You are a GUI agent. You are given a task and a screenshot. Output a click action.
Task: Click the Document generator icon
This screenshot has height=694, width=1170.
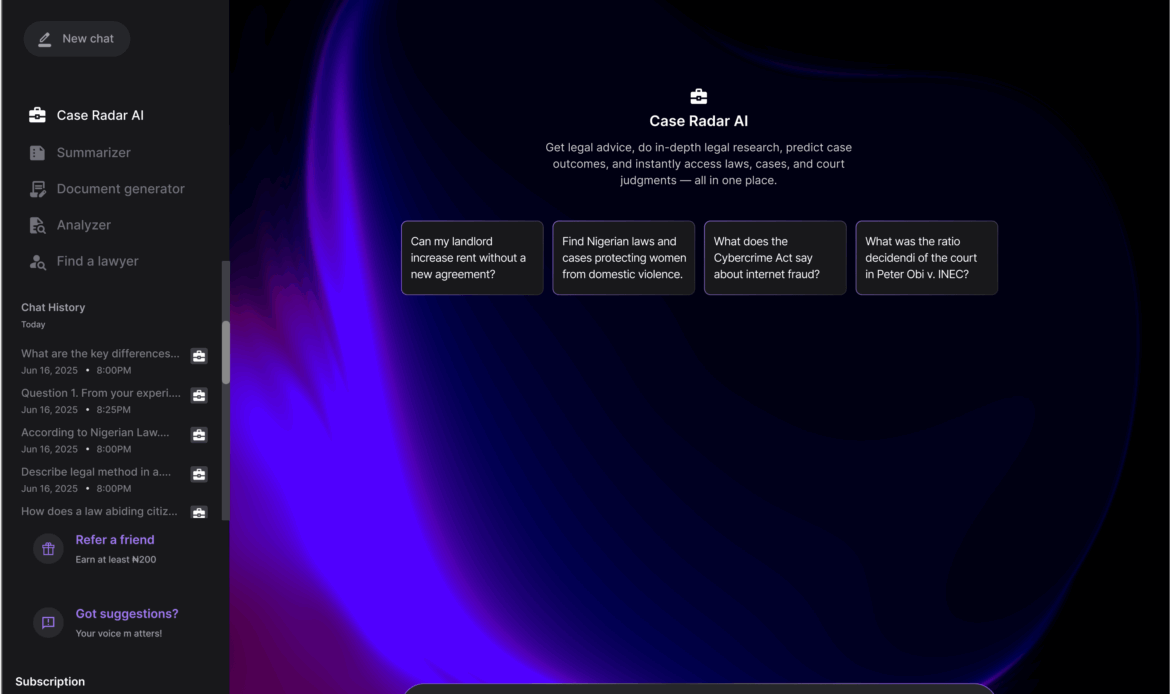pos(37,189)
